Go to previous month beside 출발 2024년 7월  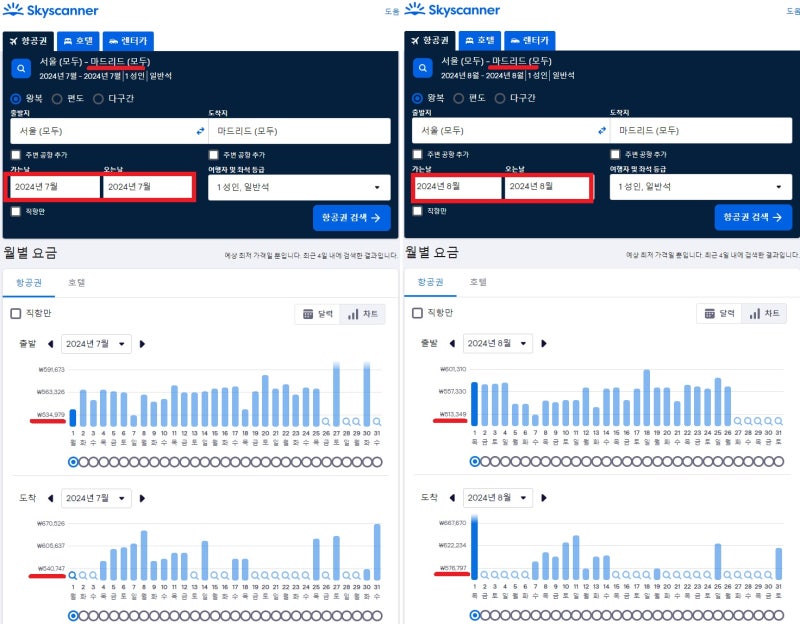pos(52,344)
